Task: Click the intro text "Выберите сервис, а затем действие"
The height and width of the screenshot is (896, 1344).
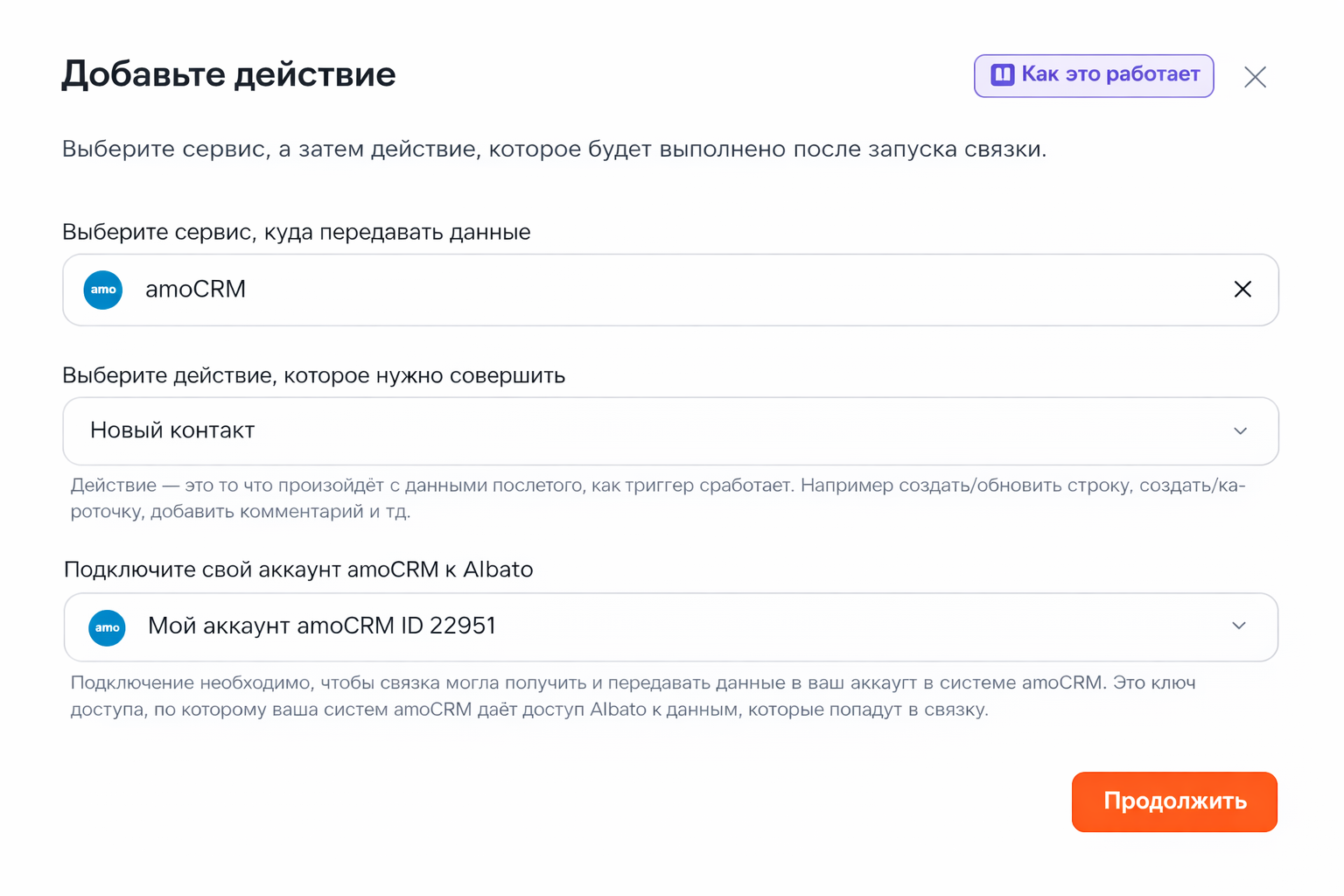Action: click(554, 150)
